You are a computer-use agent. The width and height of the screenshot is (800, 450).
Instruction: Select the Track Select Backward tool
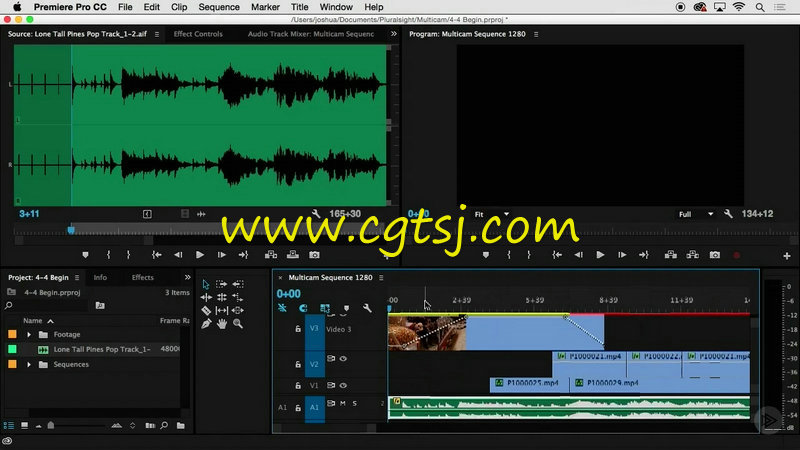(x=238, y=284)
